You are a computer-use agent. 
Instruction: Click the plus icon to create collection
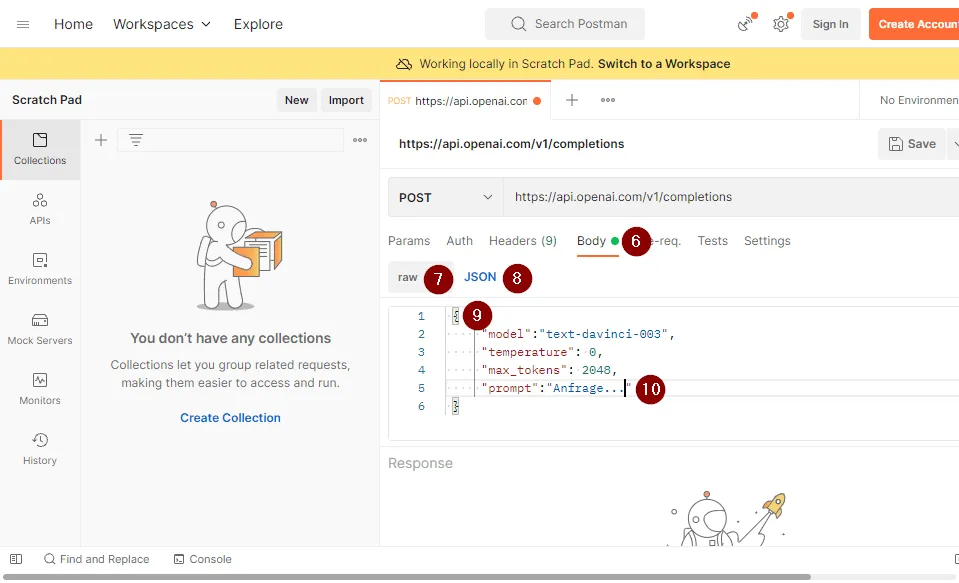tap(101, 140)
